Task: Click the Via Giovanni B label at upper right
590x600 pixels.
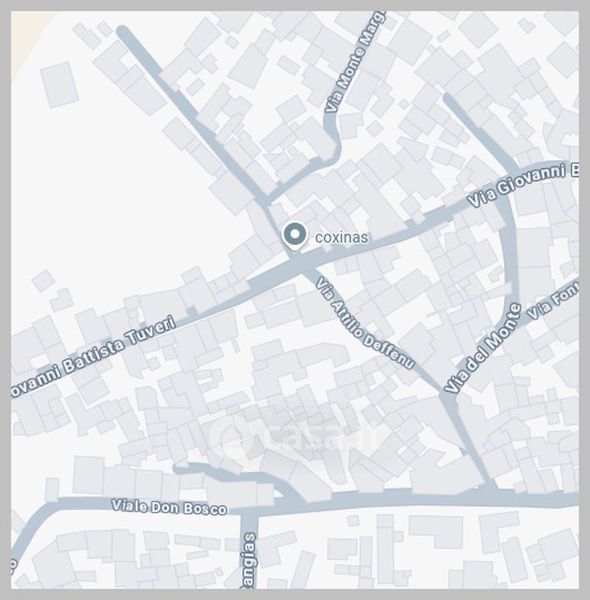Action: pyautogui.click(x=523, y=185)
